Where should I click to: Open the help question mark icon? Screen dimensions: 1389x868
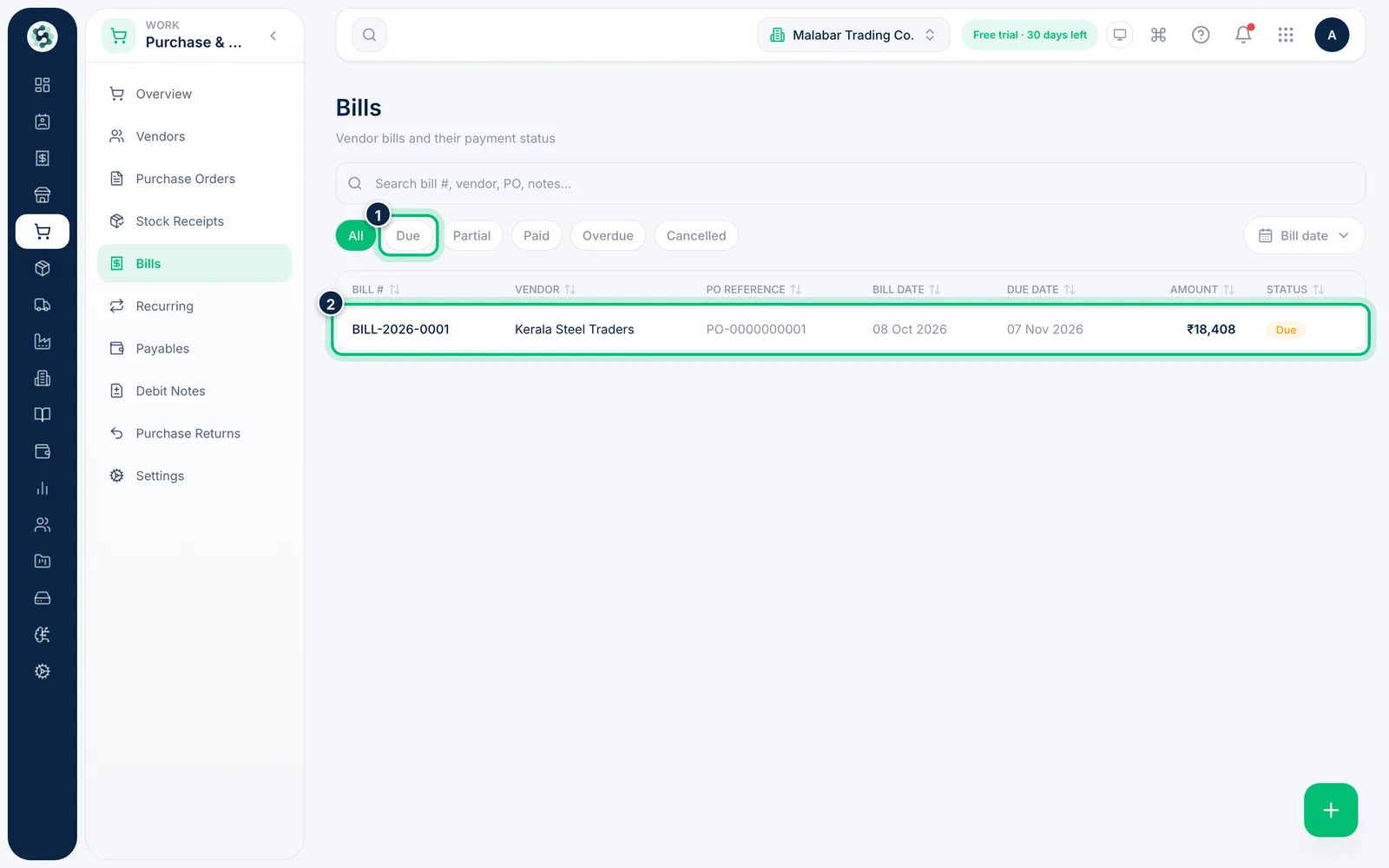tap(1201, 35)
